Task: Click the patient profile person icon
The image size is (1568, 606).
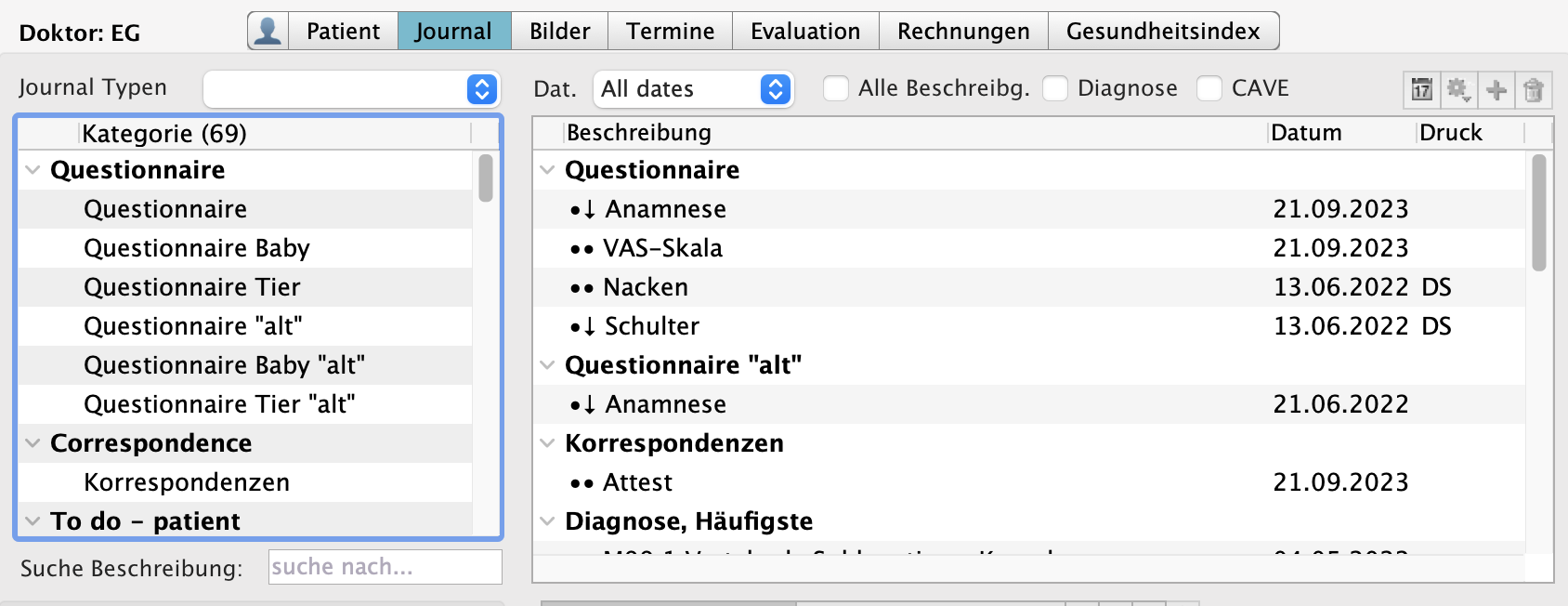Action: click(x=268, y=31)
